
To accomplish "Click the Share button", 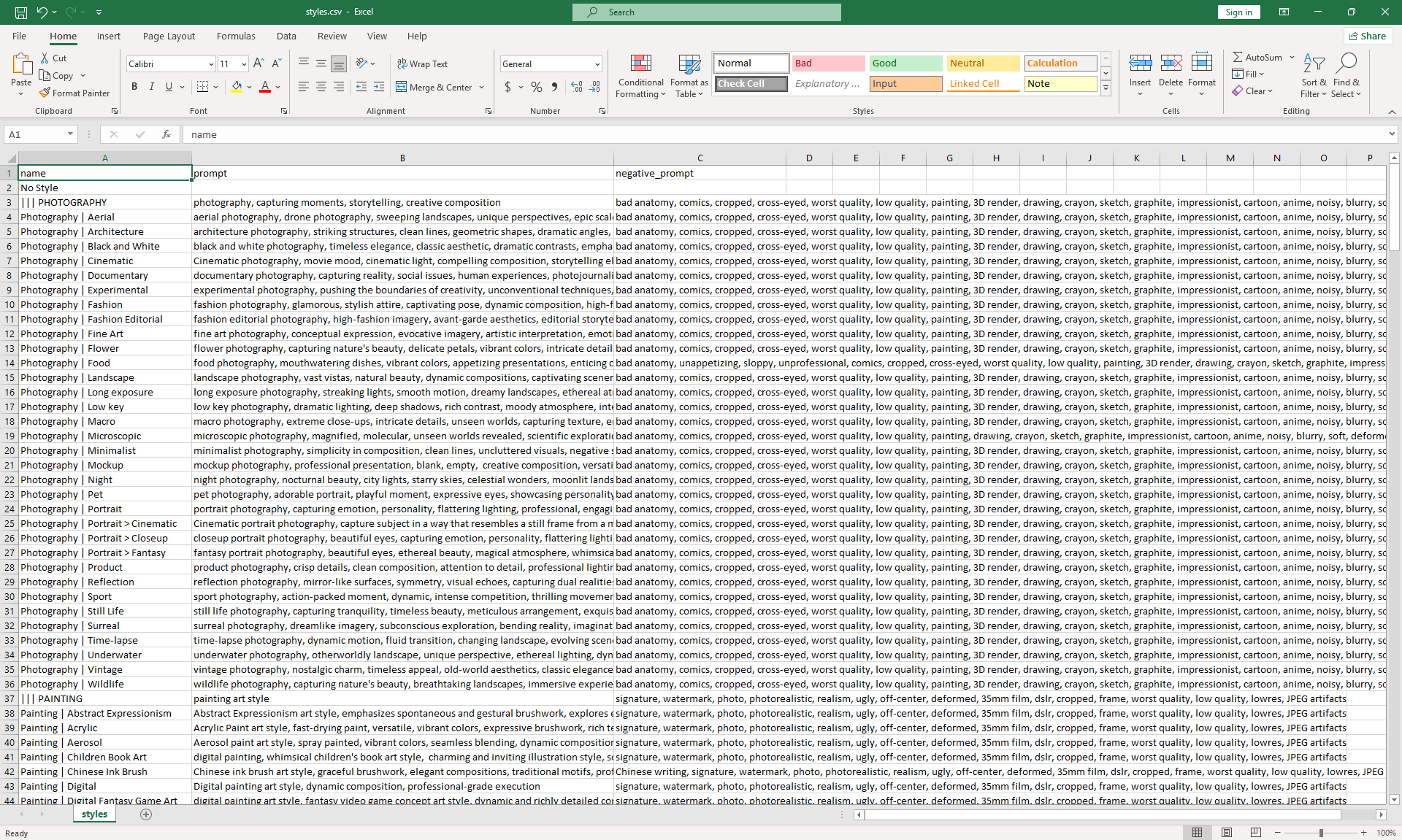I will 1368,36.
